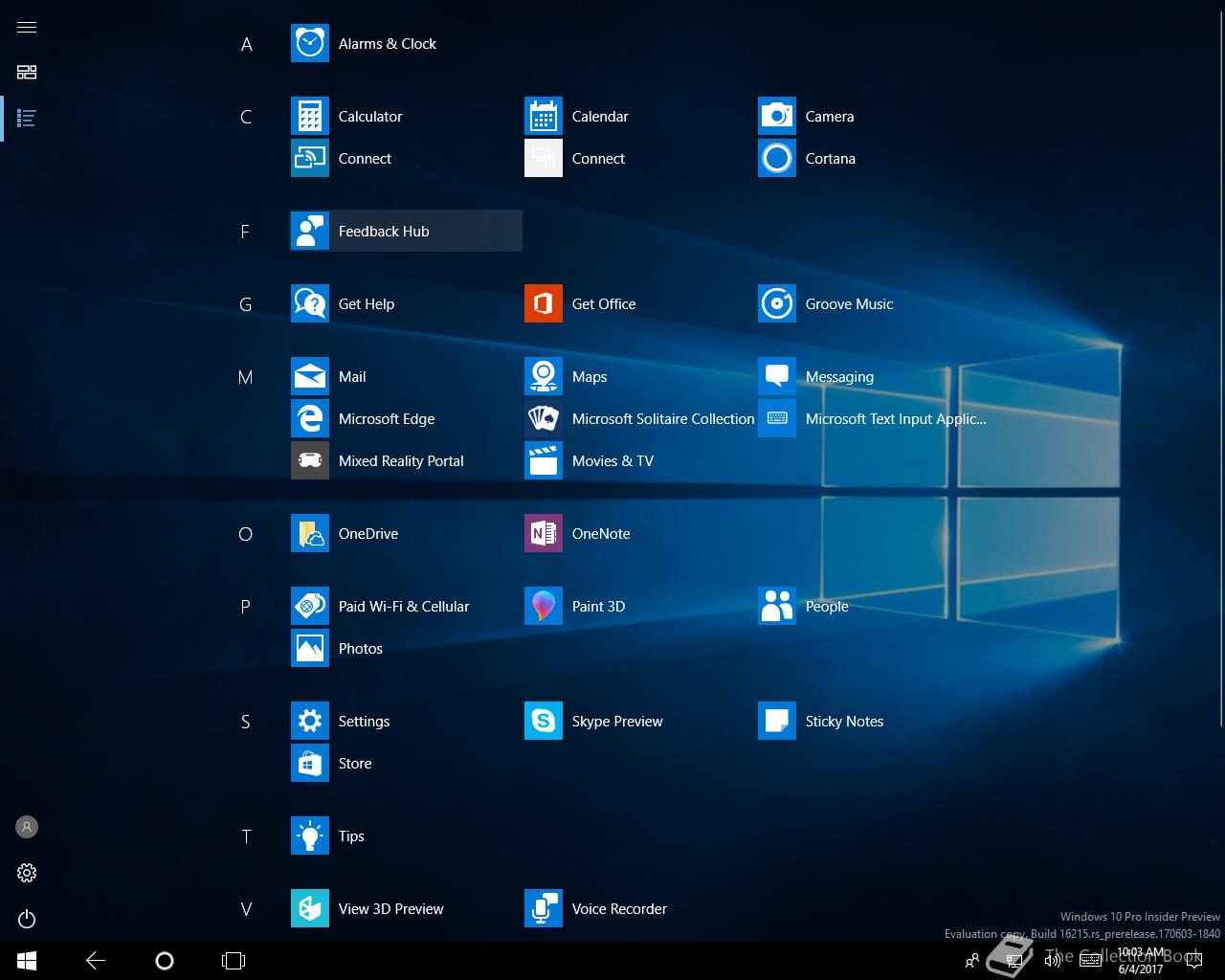Open the Messaging app icon
Image resolution: width=1225 pixels, height=980 pixels.
[x=777, y=377]
